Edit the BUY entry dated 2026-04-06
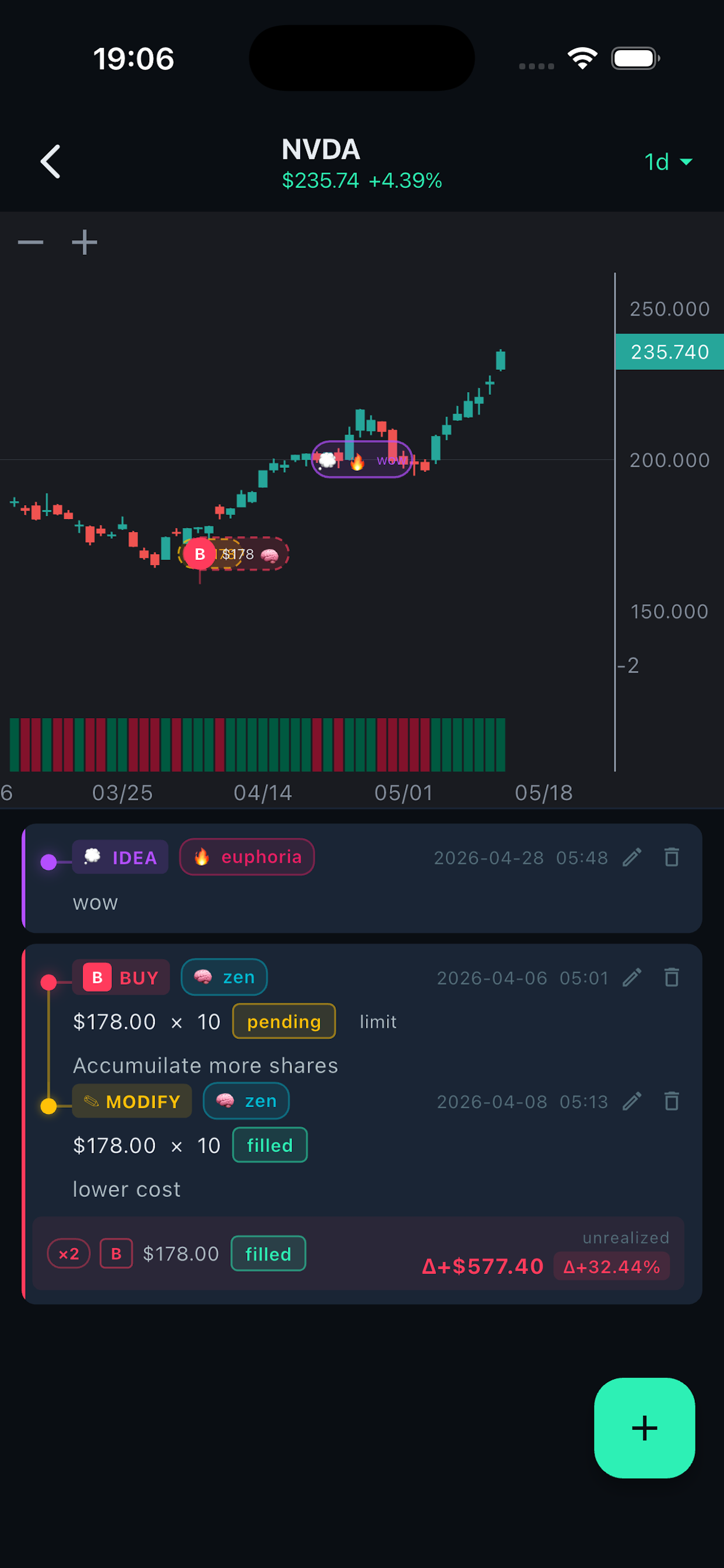 (x=632, y=978)
